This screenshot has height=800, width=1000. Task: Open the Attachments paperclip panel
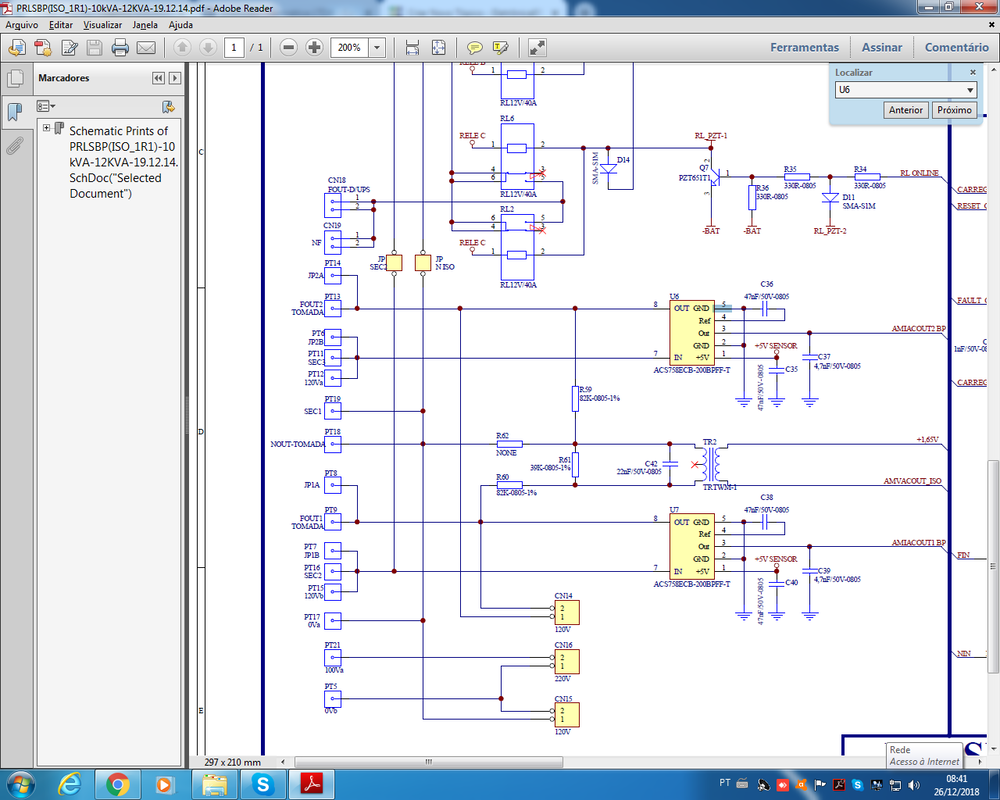tap(15, 146)
